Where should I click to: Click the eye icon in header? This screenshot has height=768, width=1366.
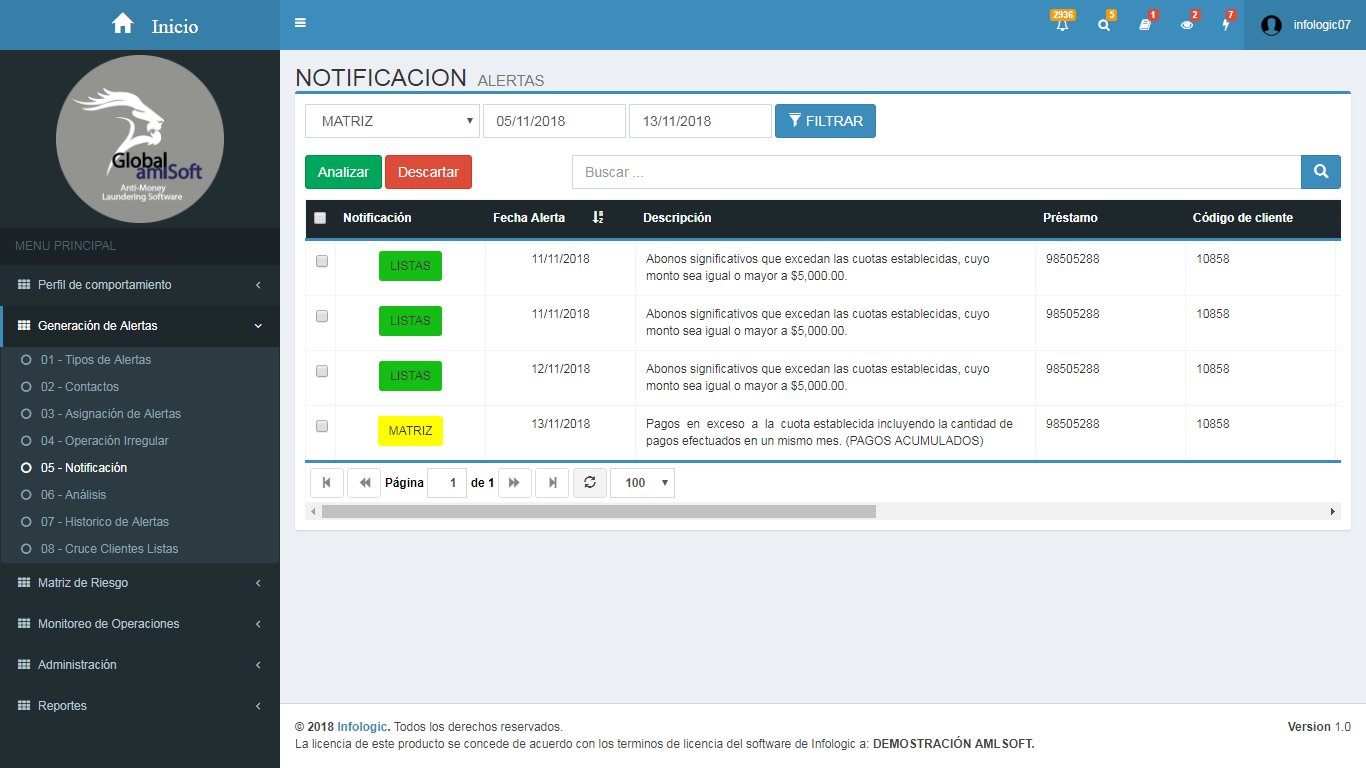click(1187, 25)
